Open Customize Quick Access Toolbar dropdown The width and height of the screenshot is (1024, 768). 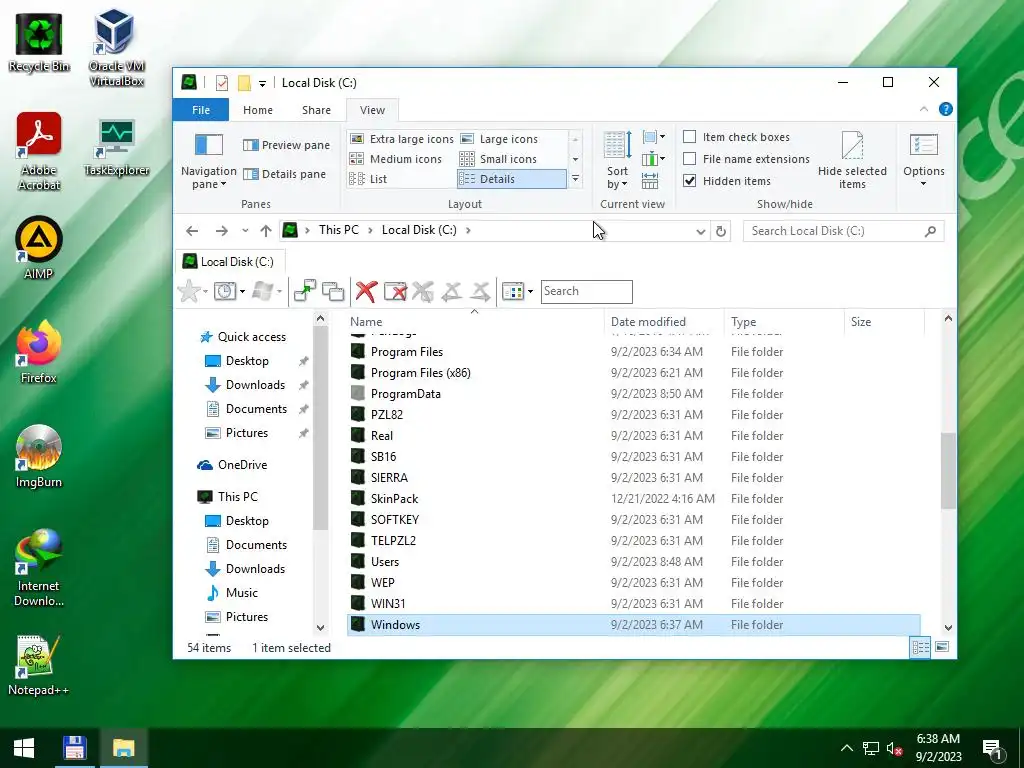(x=262, y=84)
